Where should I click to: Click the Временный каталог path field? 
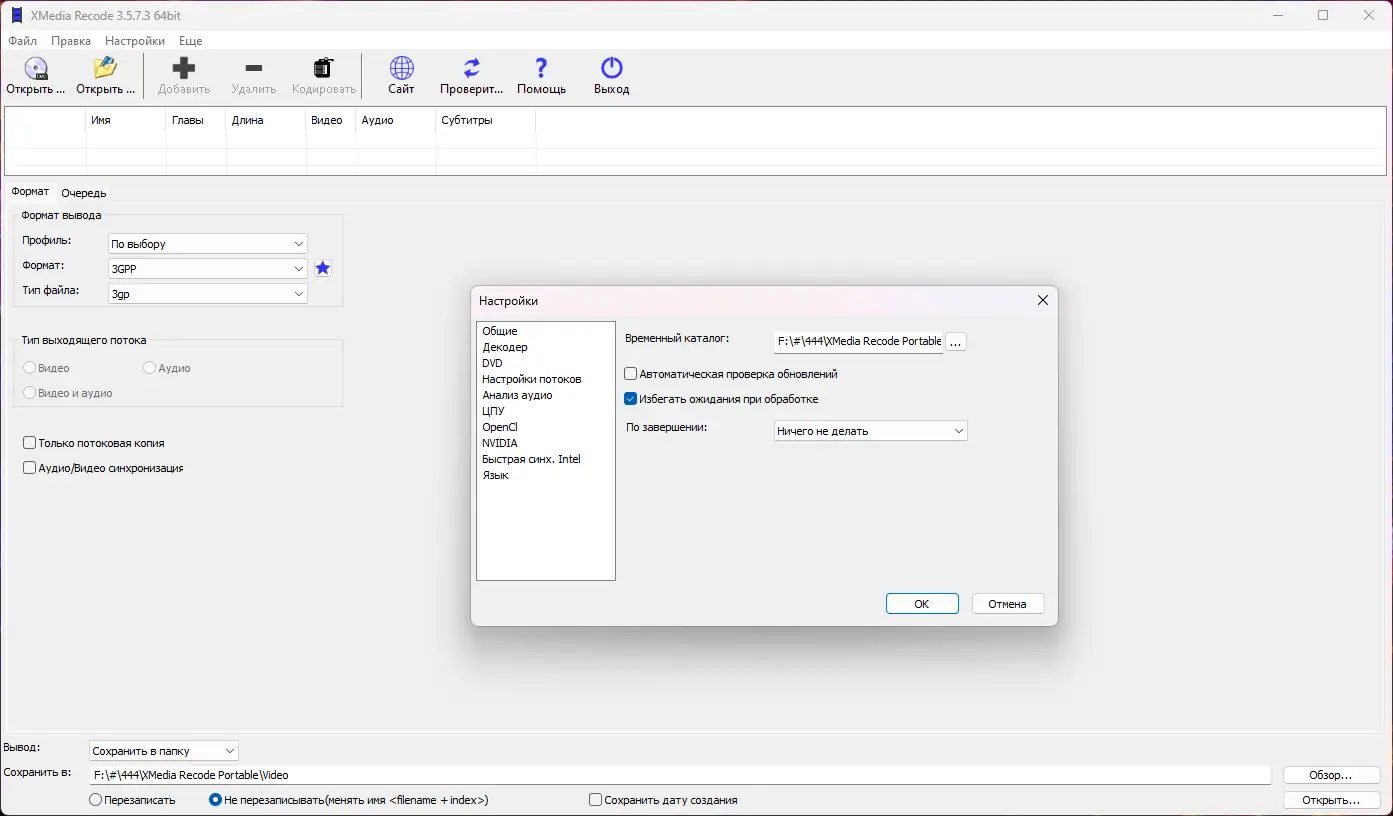[859, 342]
